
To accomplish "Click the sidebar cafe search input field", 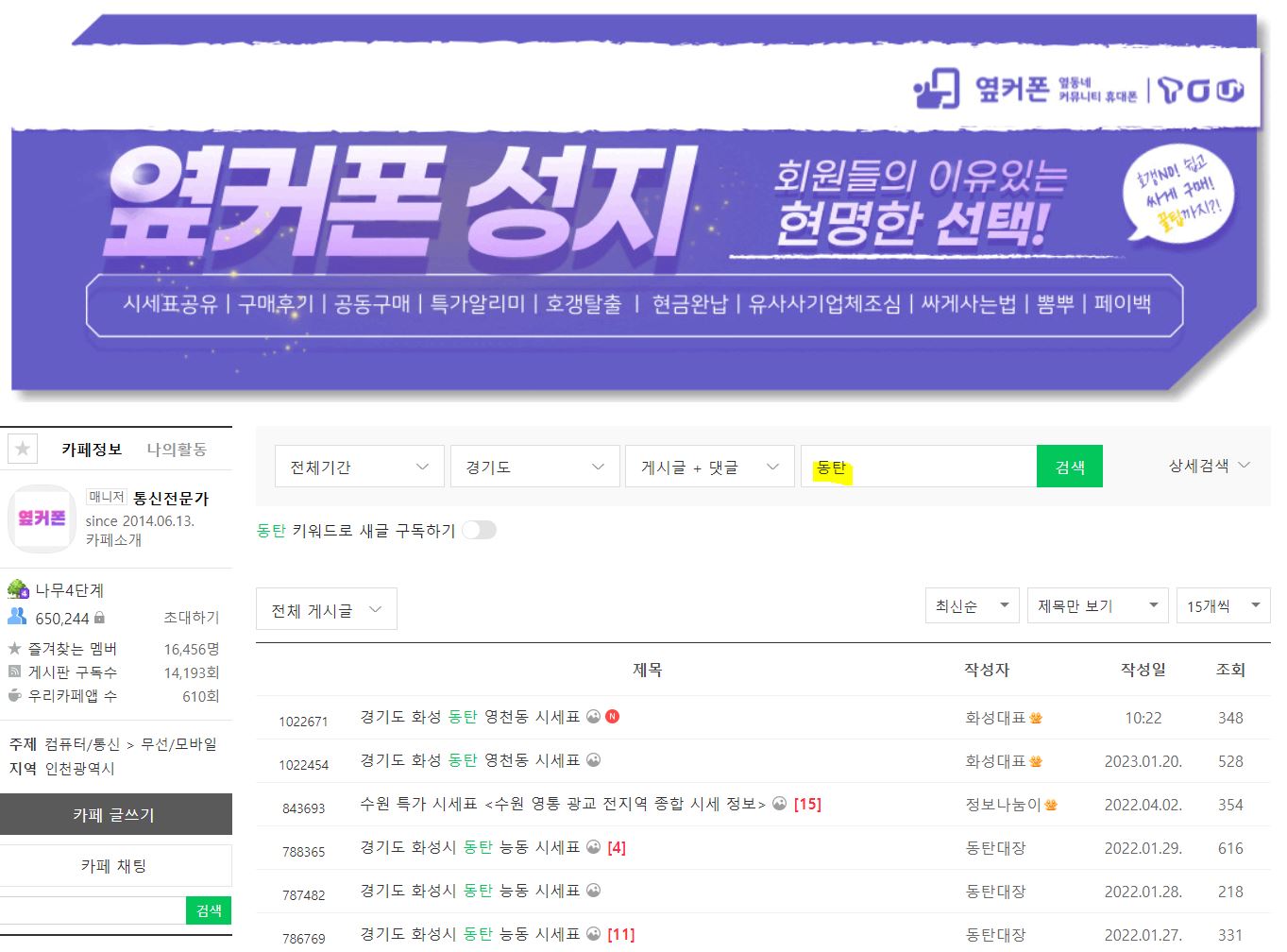I will pos(93,910).
